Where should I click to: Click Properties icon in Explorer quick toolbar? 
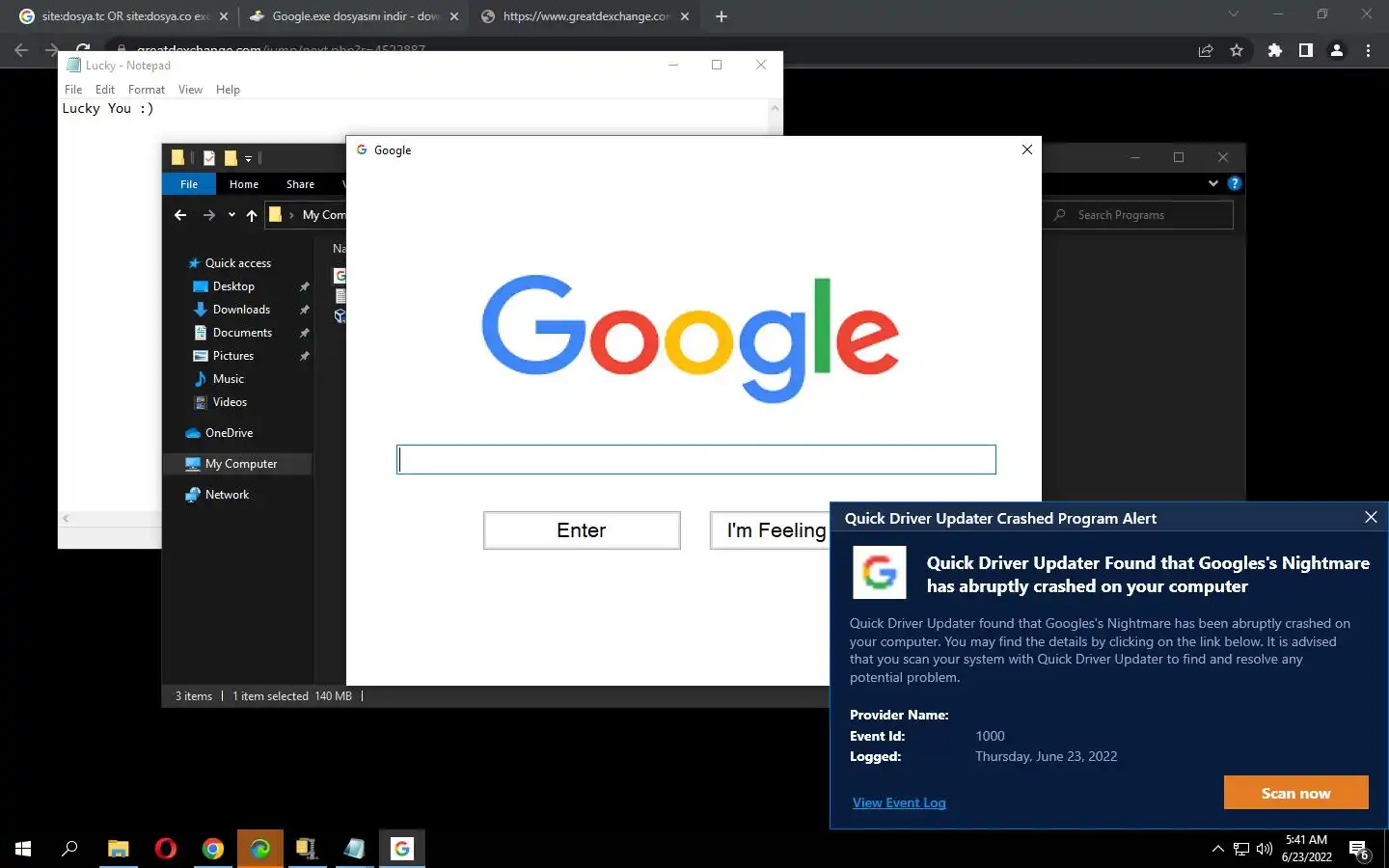pyautogui.click(x=209, y=158)
